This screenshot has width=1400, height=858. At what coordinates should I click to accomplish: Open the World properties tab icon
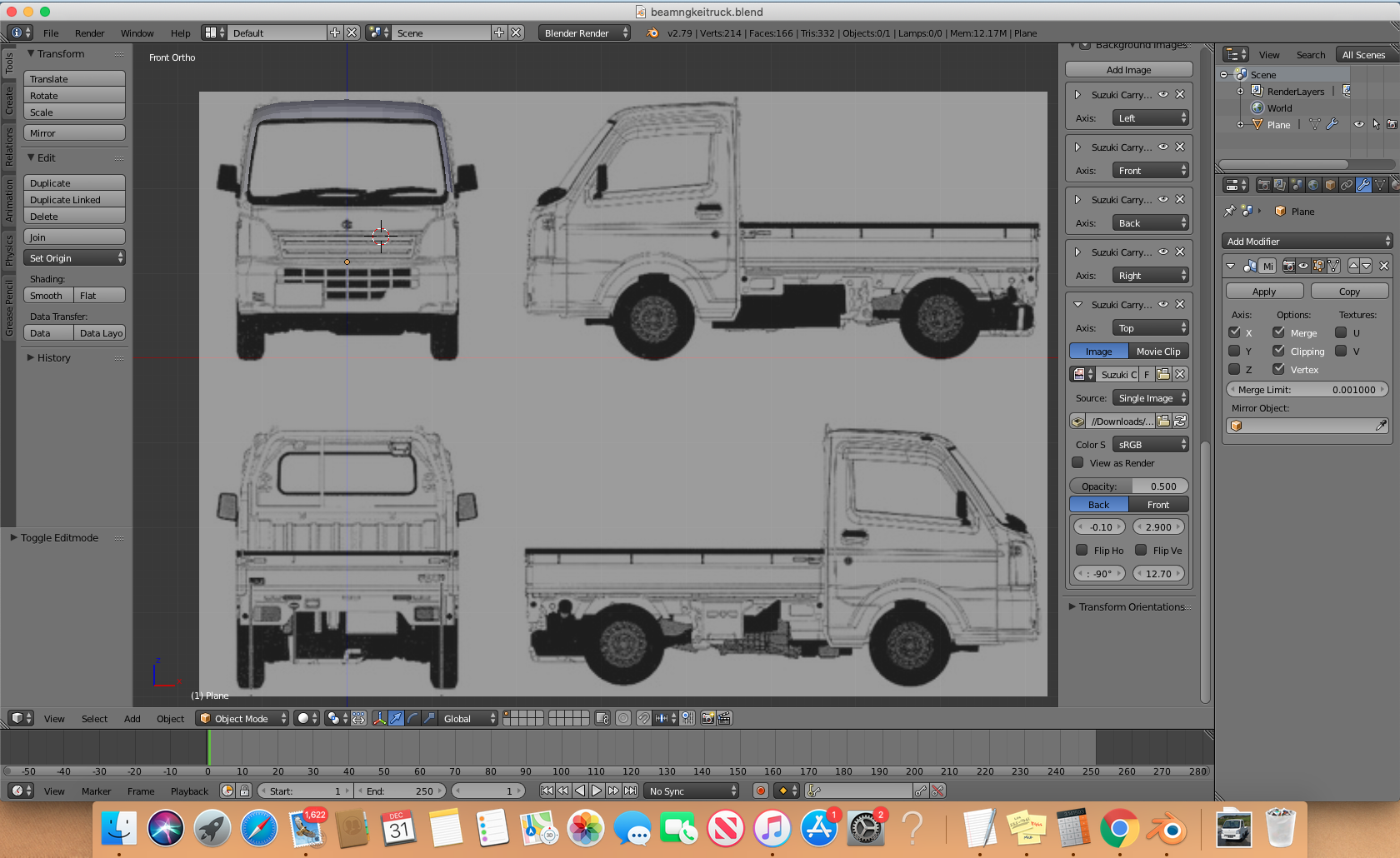tap(1313, 185)
